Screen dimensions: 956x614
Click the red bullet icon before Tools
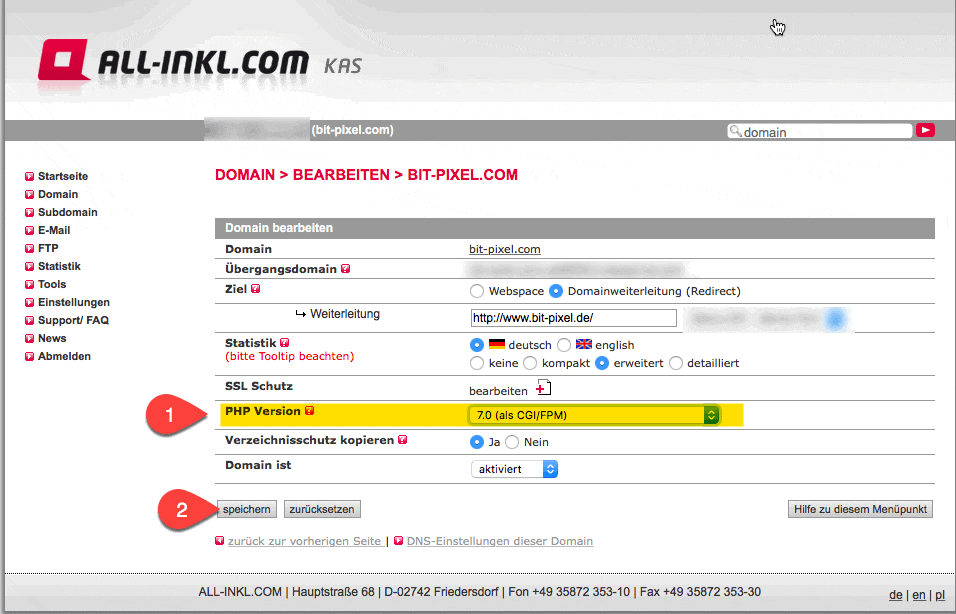tap(29, 285)
